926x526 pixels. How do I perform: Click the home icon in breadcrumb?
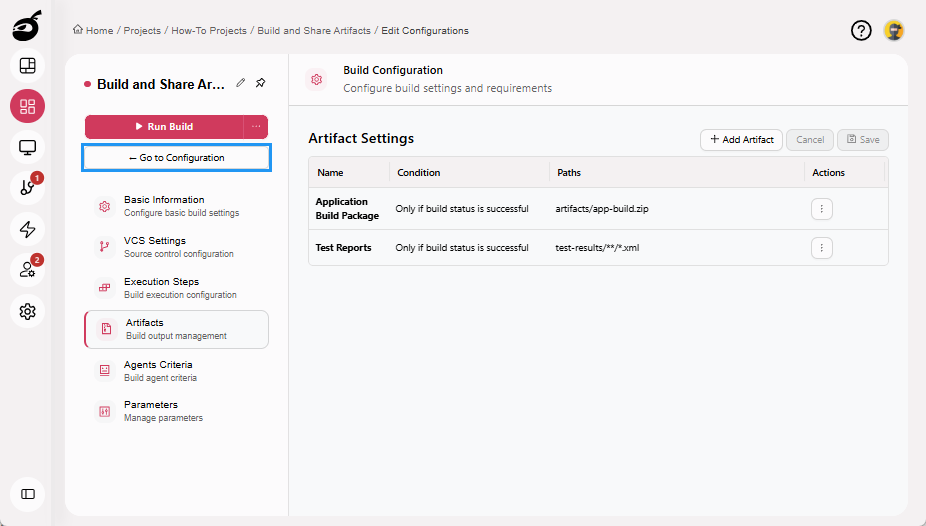coord(77,30)
